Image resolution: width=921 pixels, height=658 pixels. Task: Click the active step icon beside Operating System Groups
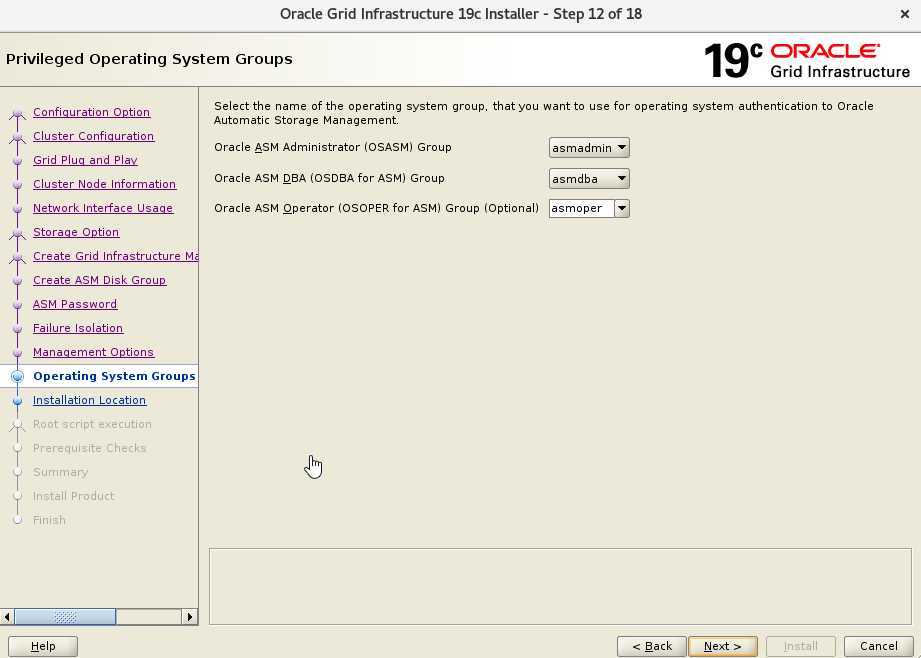[18, 377]
